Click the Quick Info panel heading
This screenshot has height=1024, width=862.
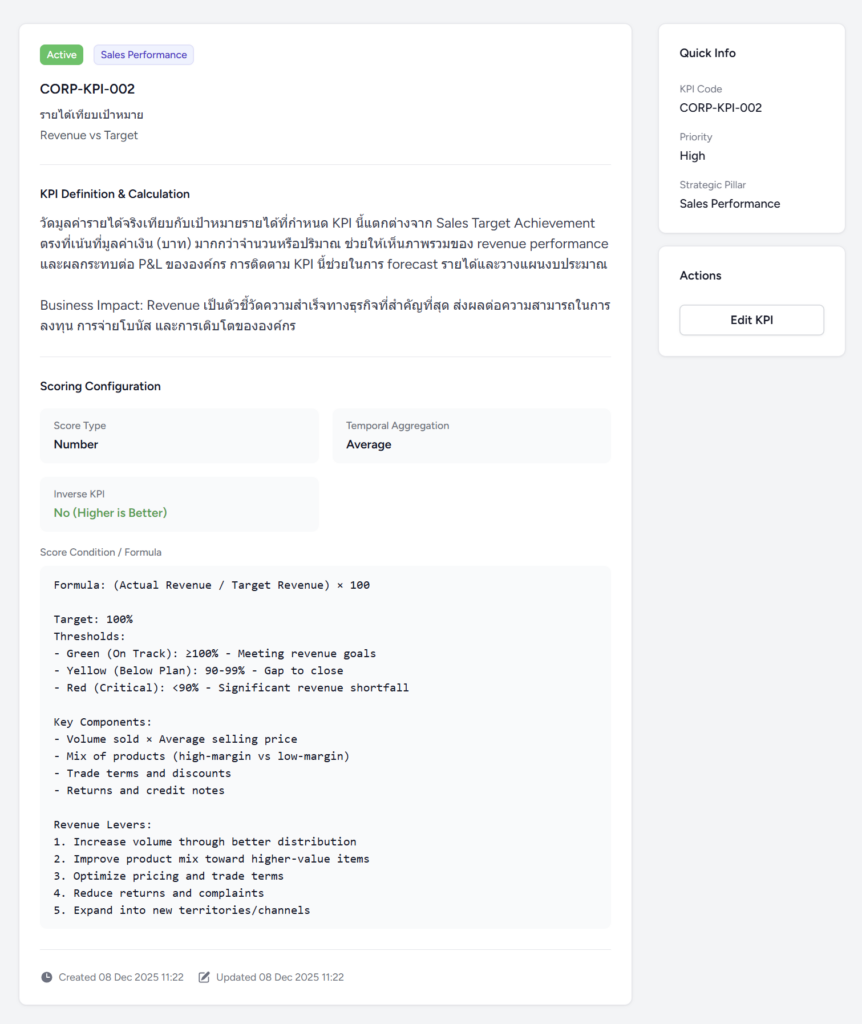[707, 53]
